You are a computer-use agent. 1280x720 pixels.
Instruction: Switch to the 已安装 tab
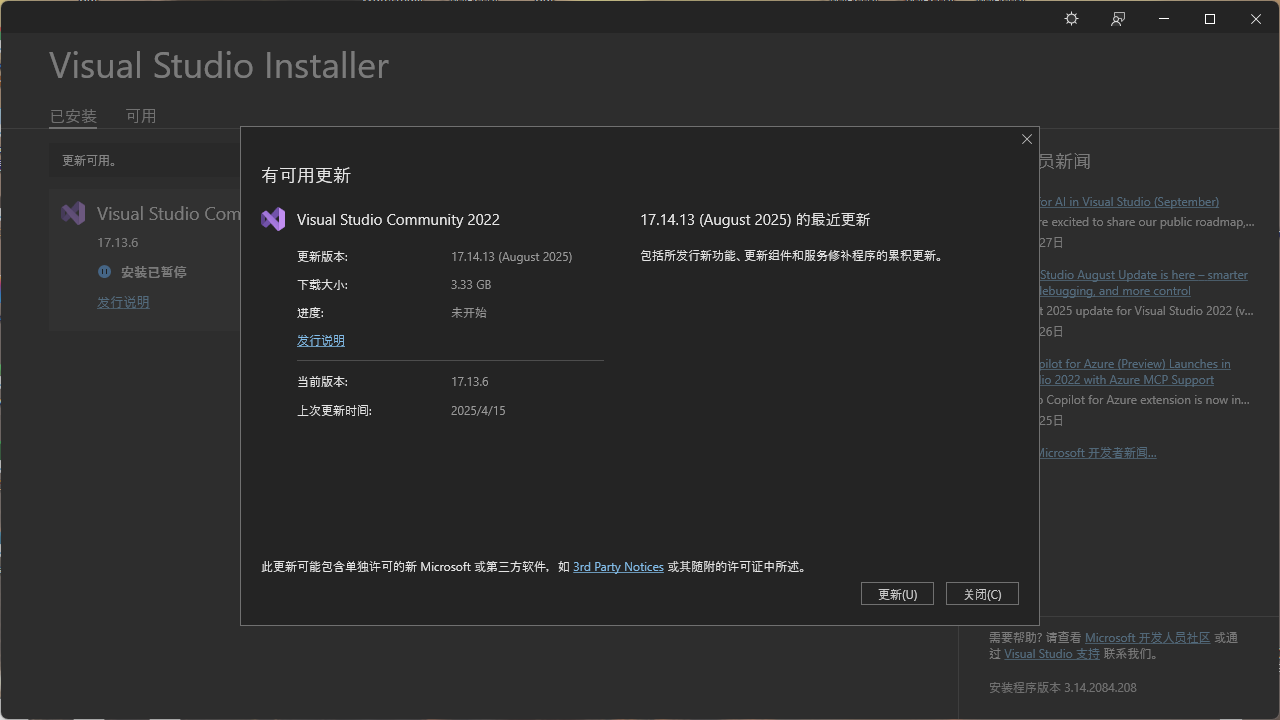73,116
